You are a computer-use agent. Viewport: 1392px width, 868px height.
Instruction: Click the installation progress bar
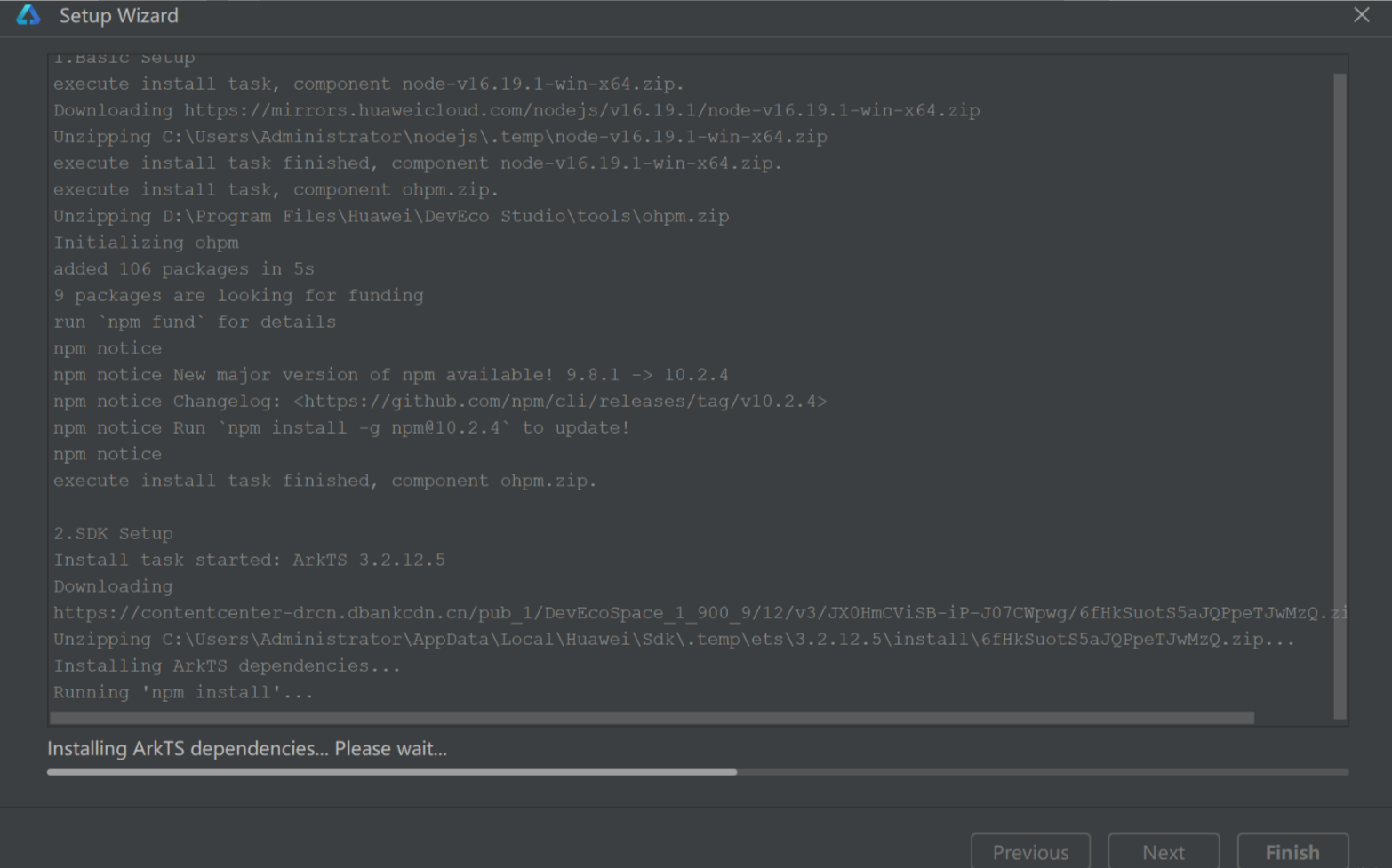(x=697, y=772)
